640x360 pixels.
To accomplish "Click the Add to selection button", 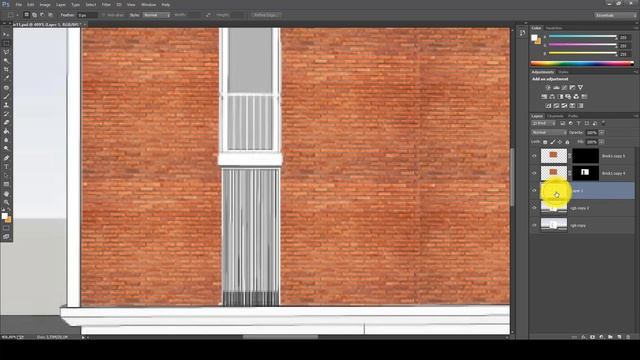I will click(34, 15).
